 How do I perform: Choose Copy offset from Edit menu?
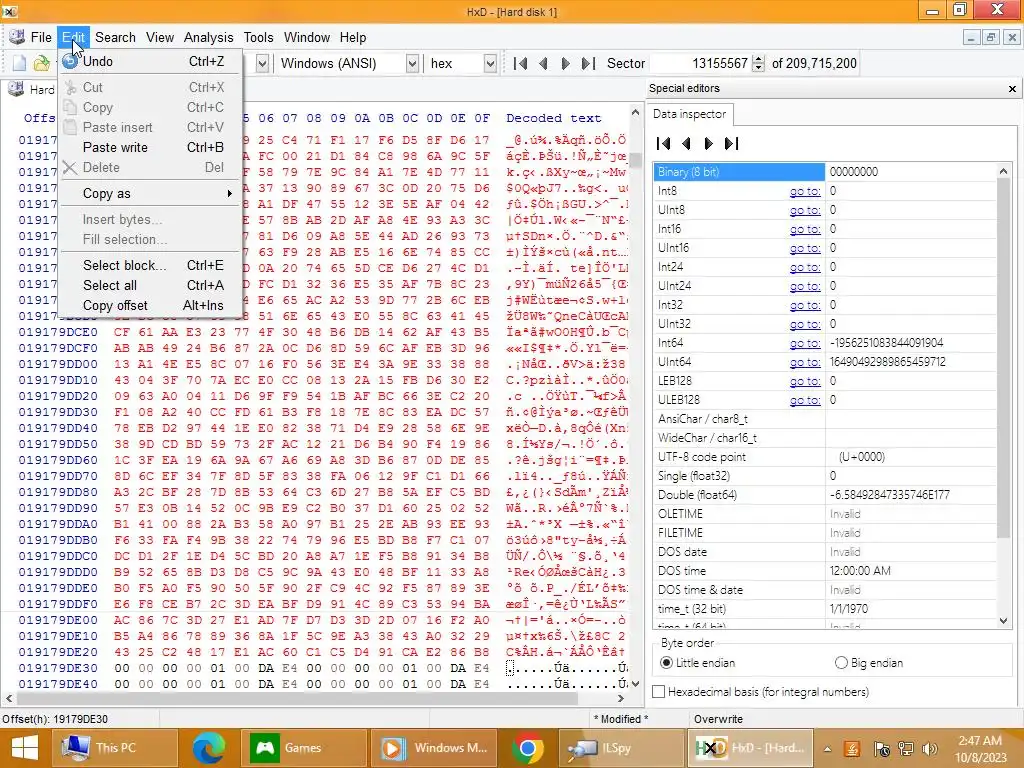click(x=150, y=306)
